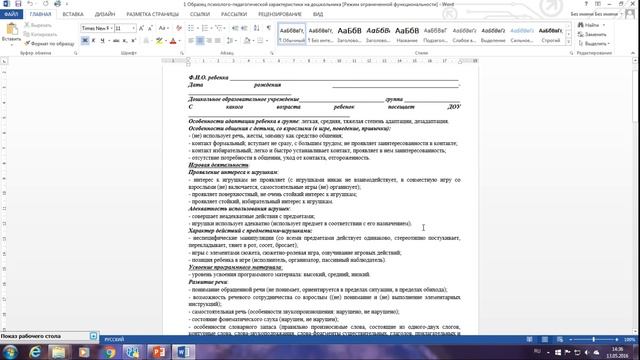Switch to Web Layout view in status bar
Screen dimensions: 640x360
[560, 339]
